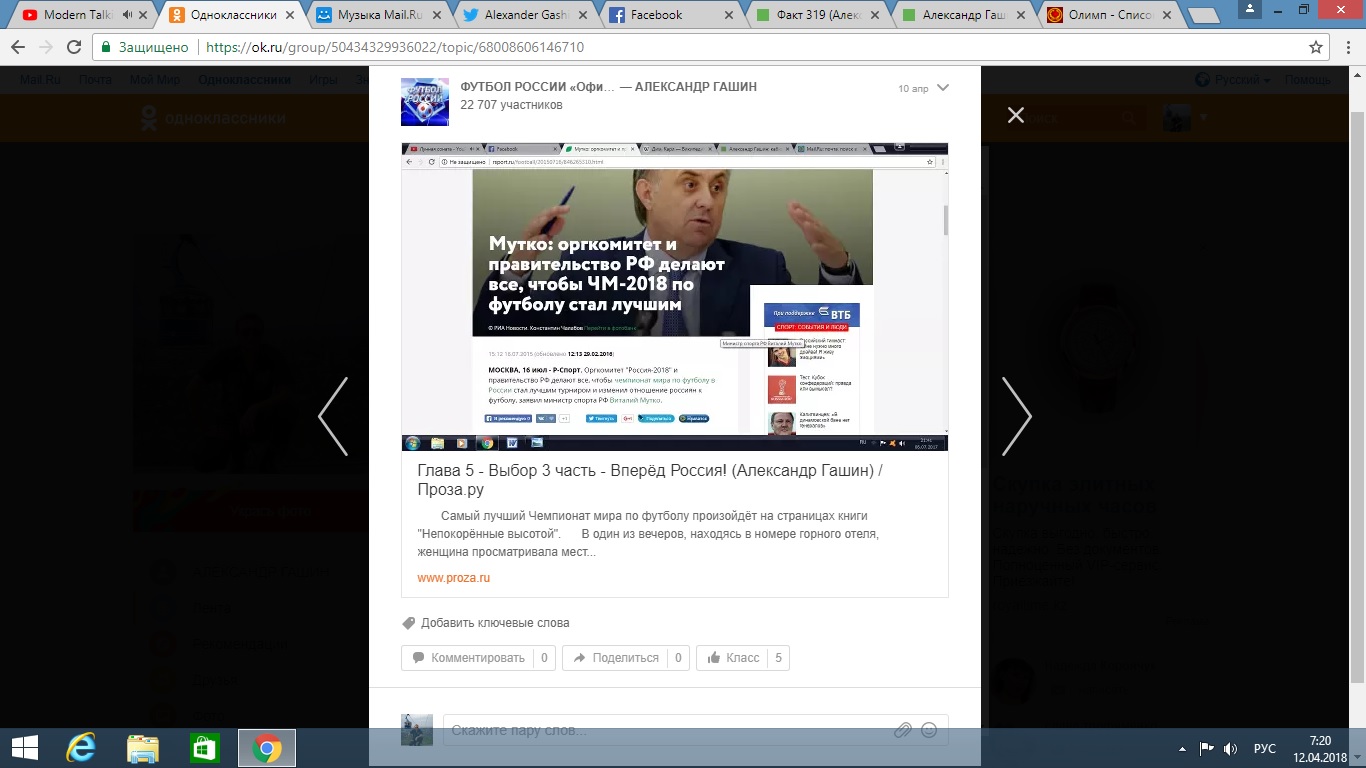Open the post options chevron beside 10 апр
The width and height of the screenshot is (1366, 768).
click(942, 88)
